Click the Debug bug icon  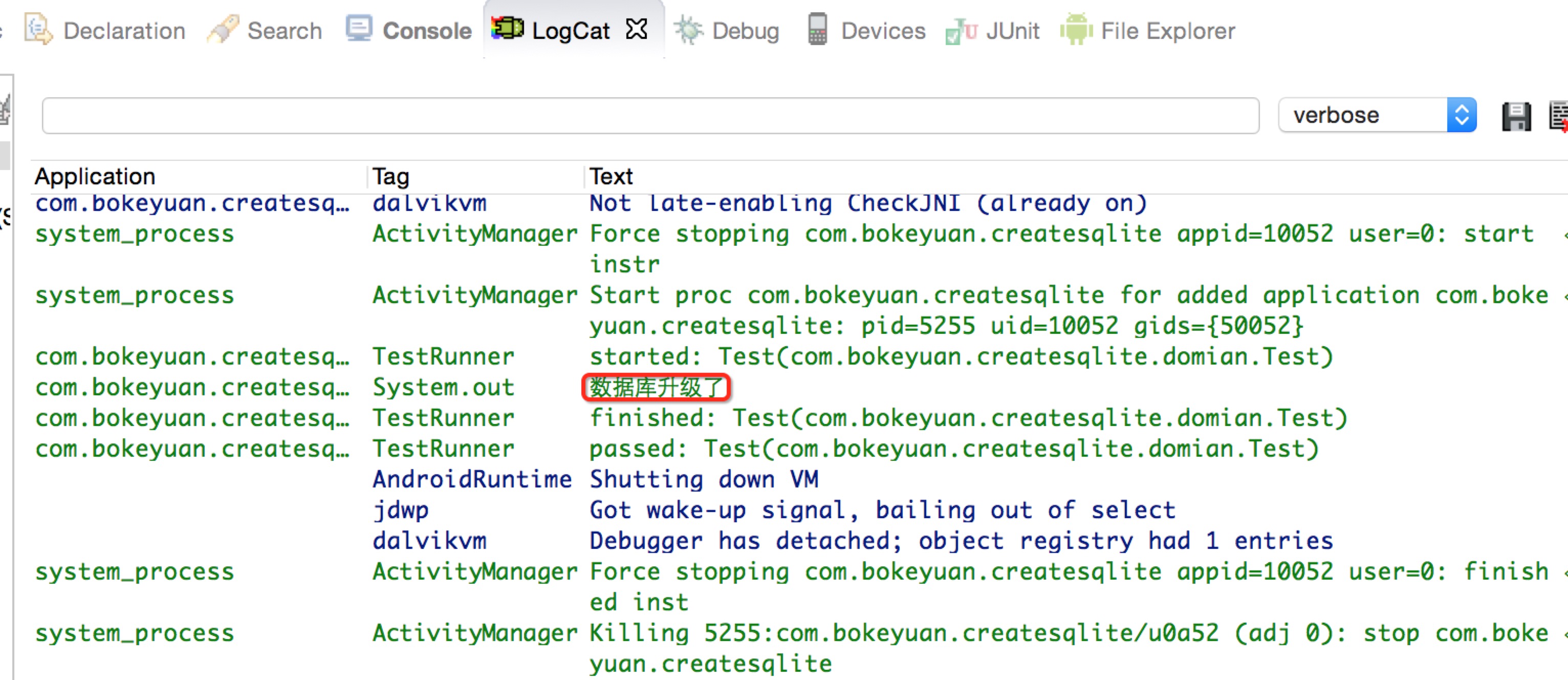(x=688, y=30)
